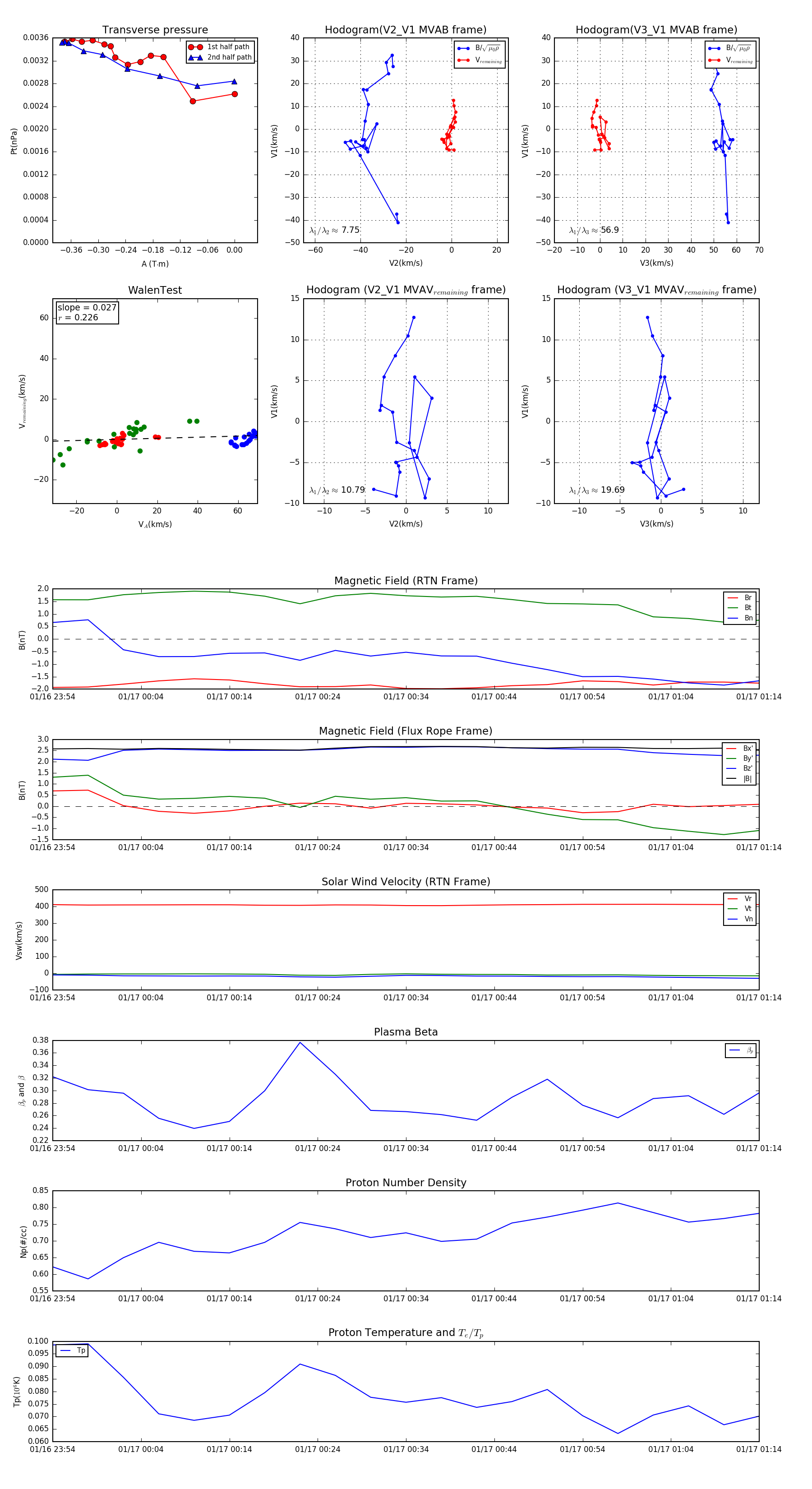Select the By' legend entry
The height and width of the screenshot is (1489, 812).
pyautogui.click(x=740, y=758)
